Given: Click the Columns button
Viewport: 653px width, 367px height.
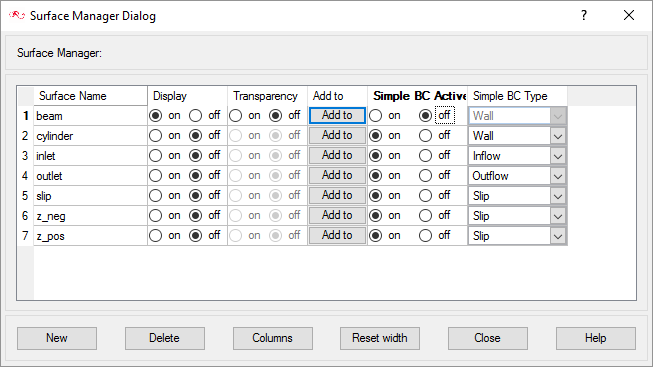Looking at the screenshot, I should click(273, 338).
